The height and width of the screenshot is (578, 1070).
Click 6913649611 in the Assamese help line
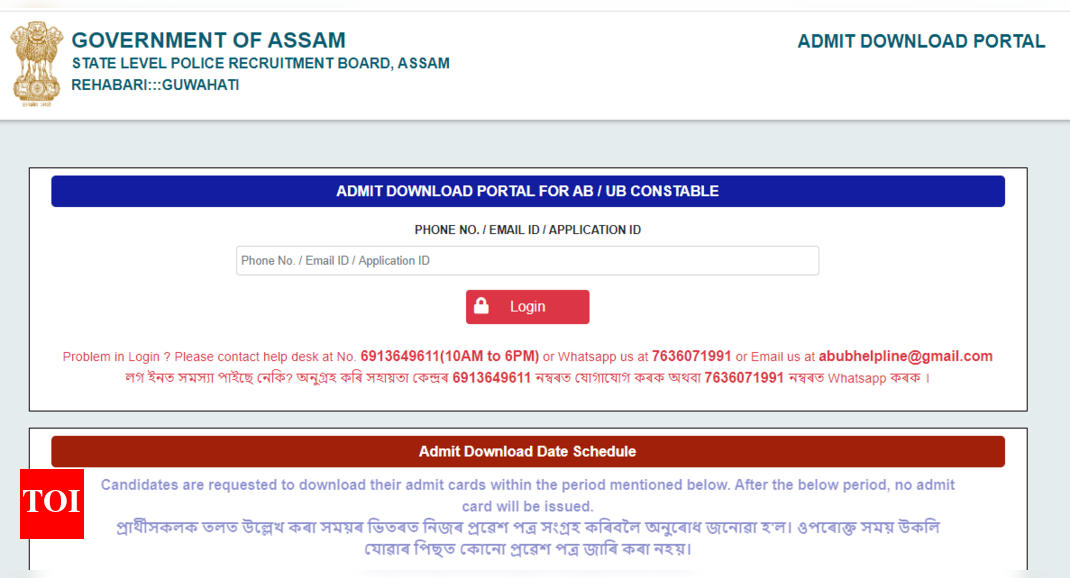tap(491, 378)
